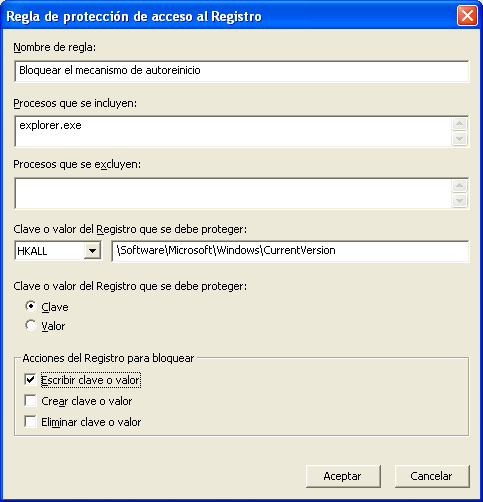The image size is (483, 502).
Task: Click the Aceptar button
Action: (343, 476)
